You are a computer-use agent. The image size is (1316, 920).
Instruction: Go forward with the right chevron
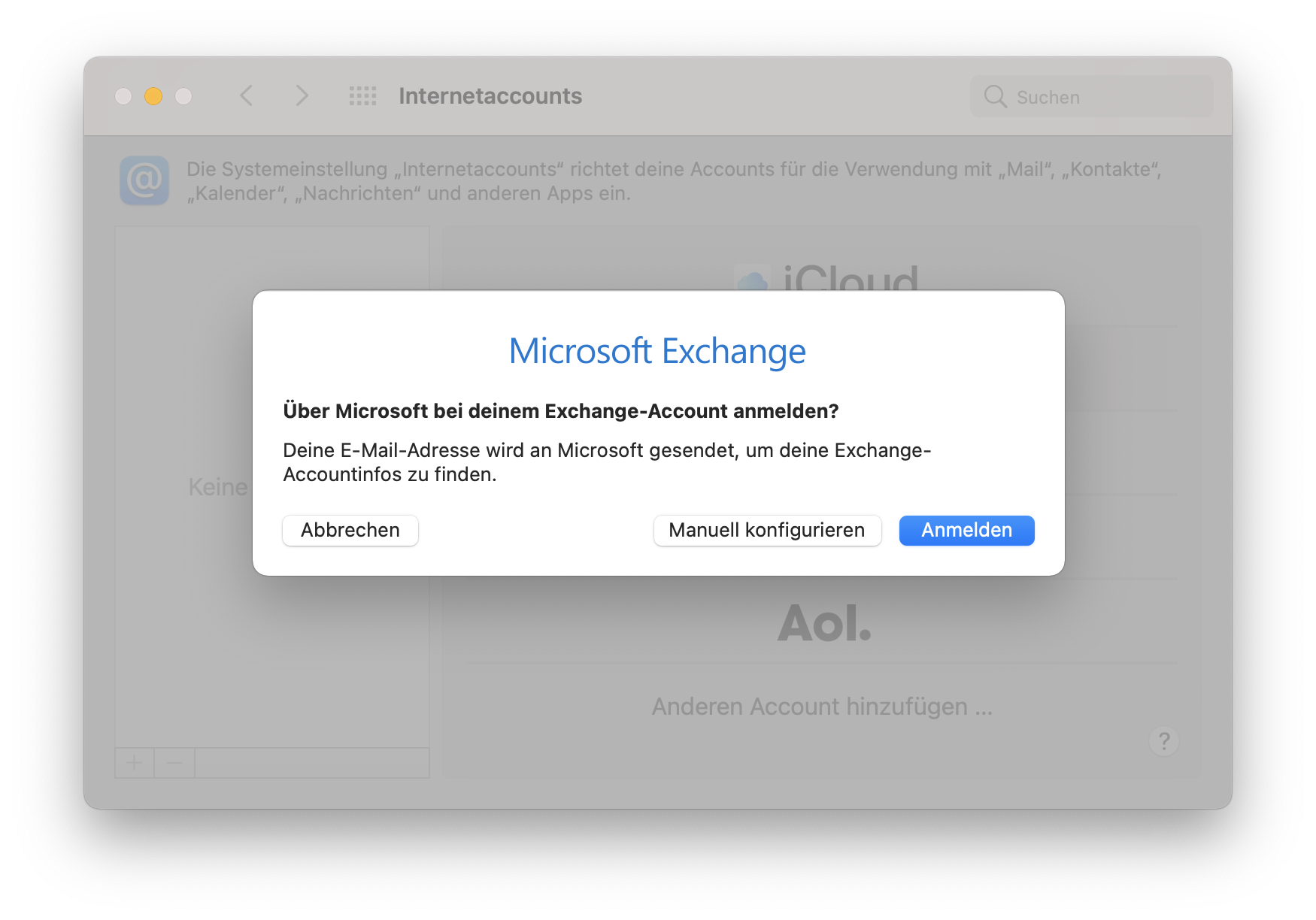point(302,95)
